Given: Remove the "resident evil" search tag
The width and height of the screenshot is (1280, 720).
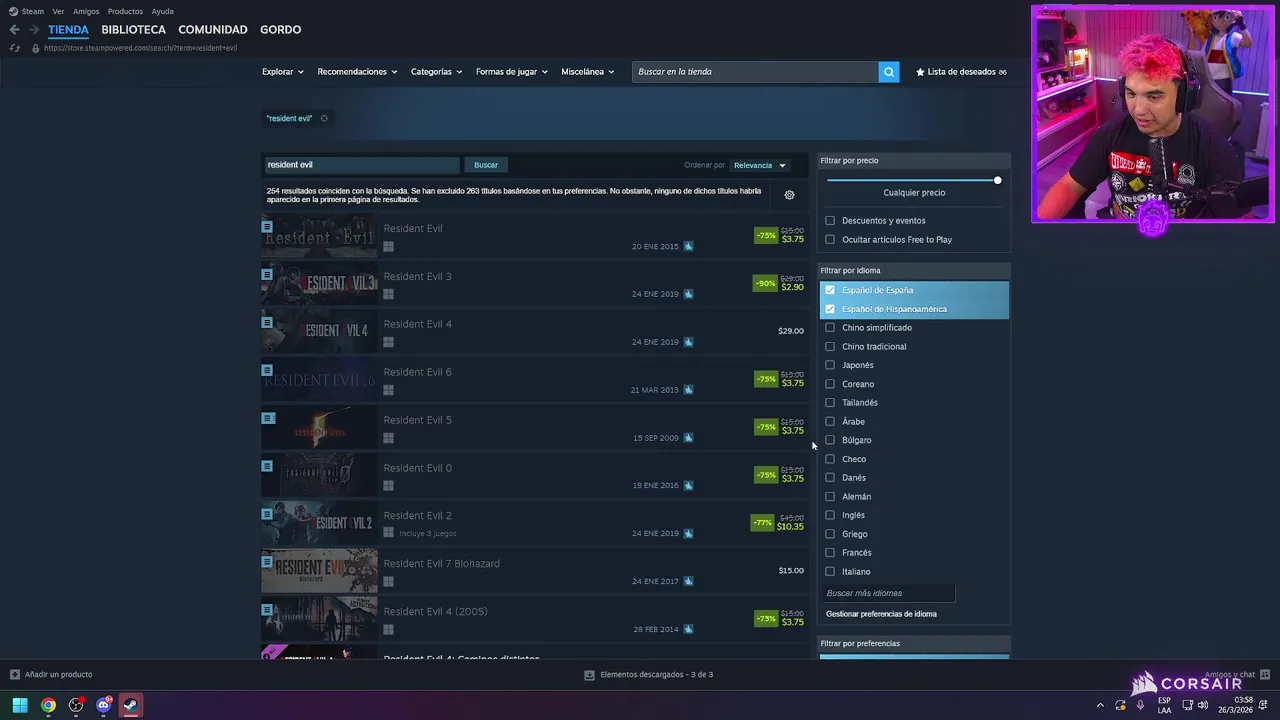Looking at the screenshot, I should 324,118.
